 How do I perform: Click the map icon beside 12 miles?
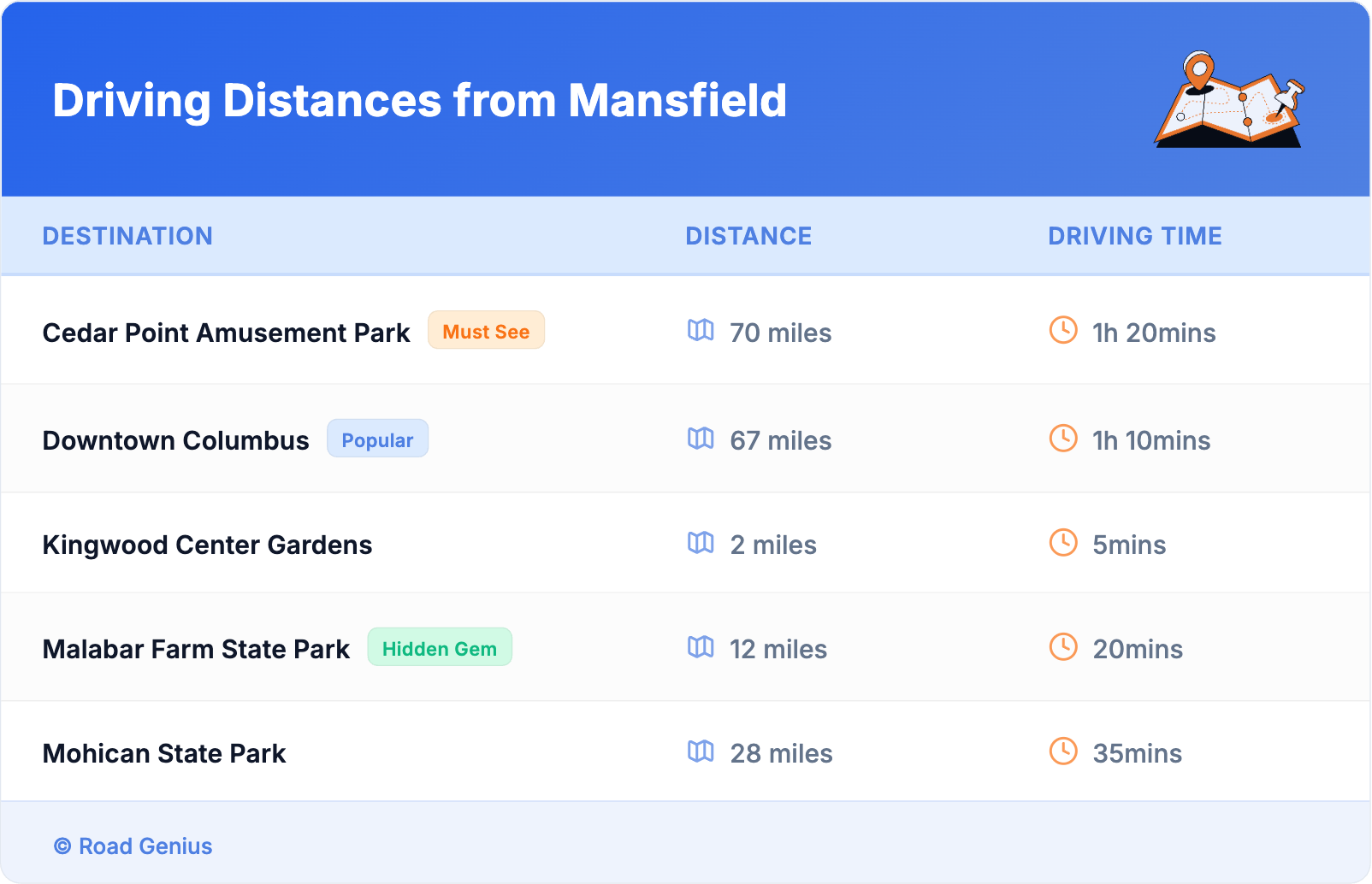[x=701, y=647]
